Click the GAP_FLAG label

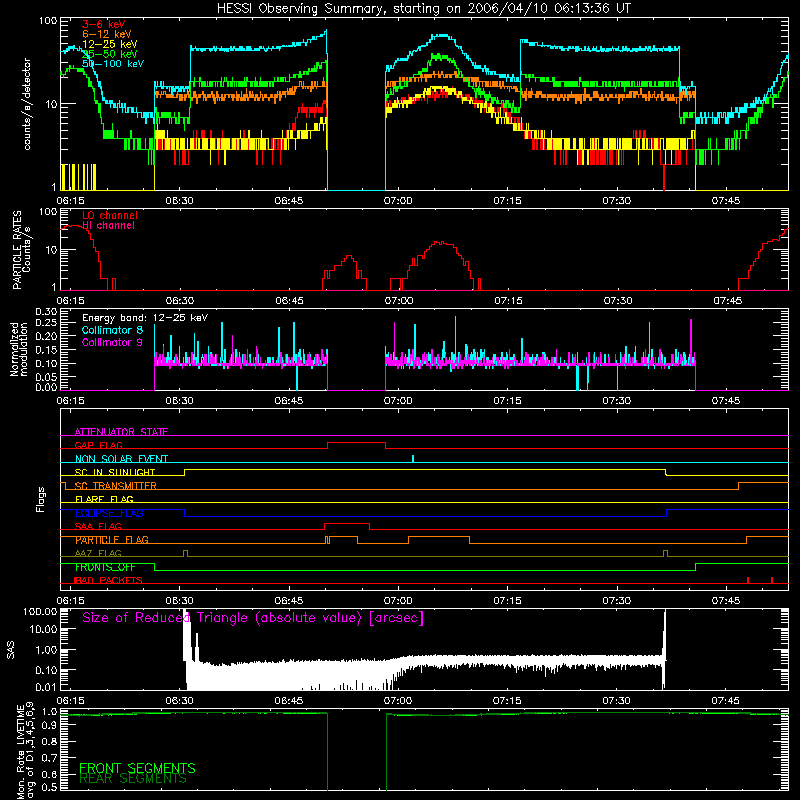98,445
